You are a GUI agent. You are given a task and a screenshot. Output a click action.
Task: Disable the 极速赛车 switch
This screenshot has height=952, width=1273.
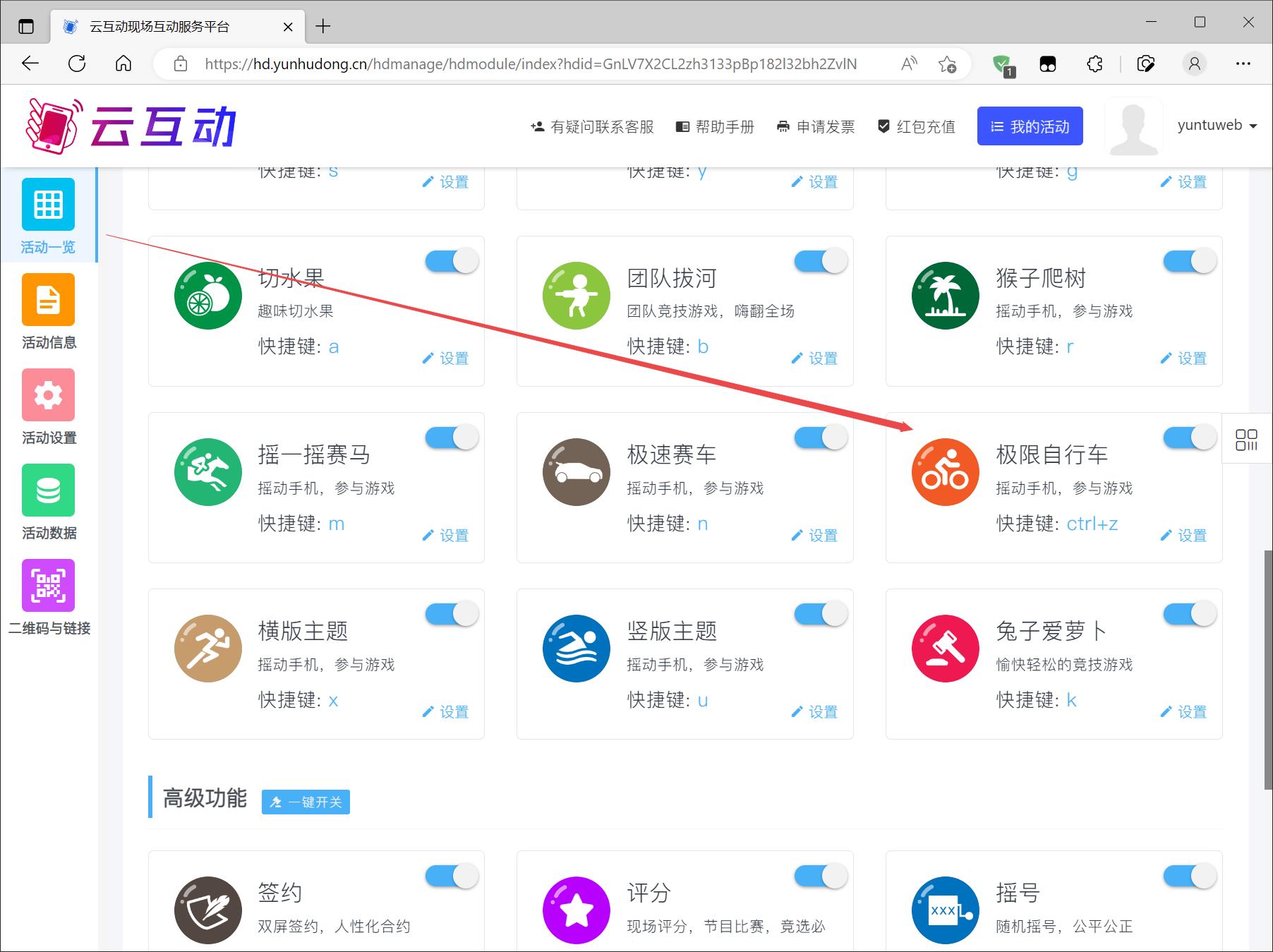(x=821, y=438)
